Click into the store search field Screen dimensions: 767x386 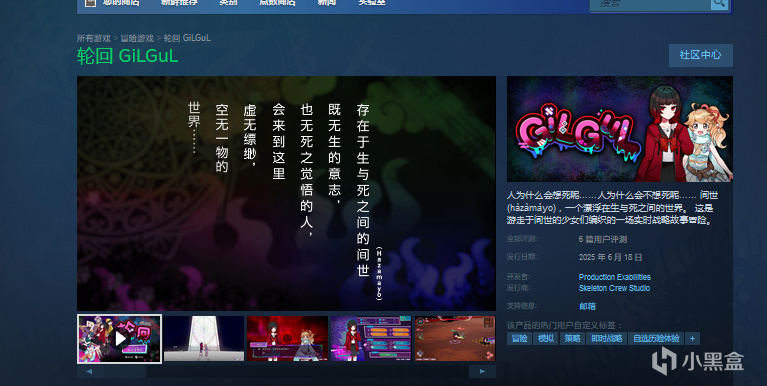click(x=651, y=4)
